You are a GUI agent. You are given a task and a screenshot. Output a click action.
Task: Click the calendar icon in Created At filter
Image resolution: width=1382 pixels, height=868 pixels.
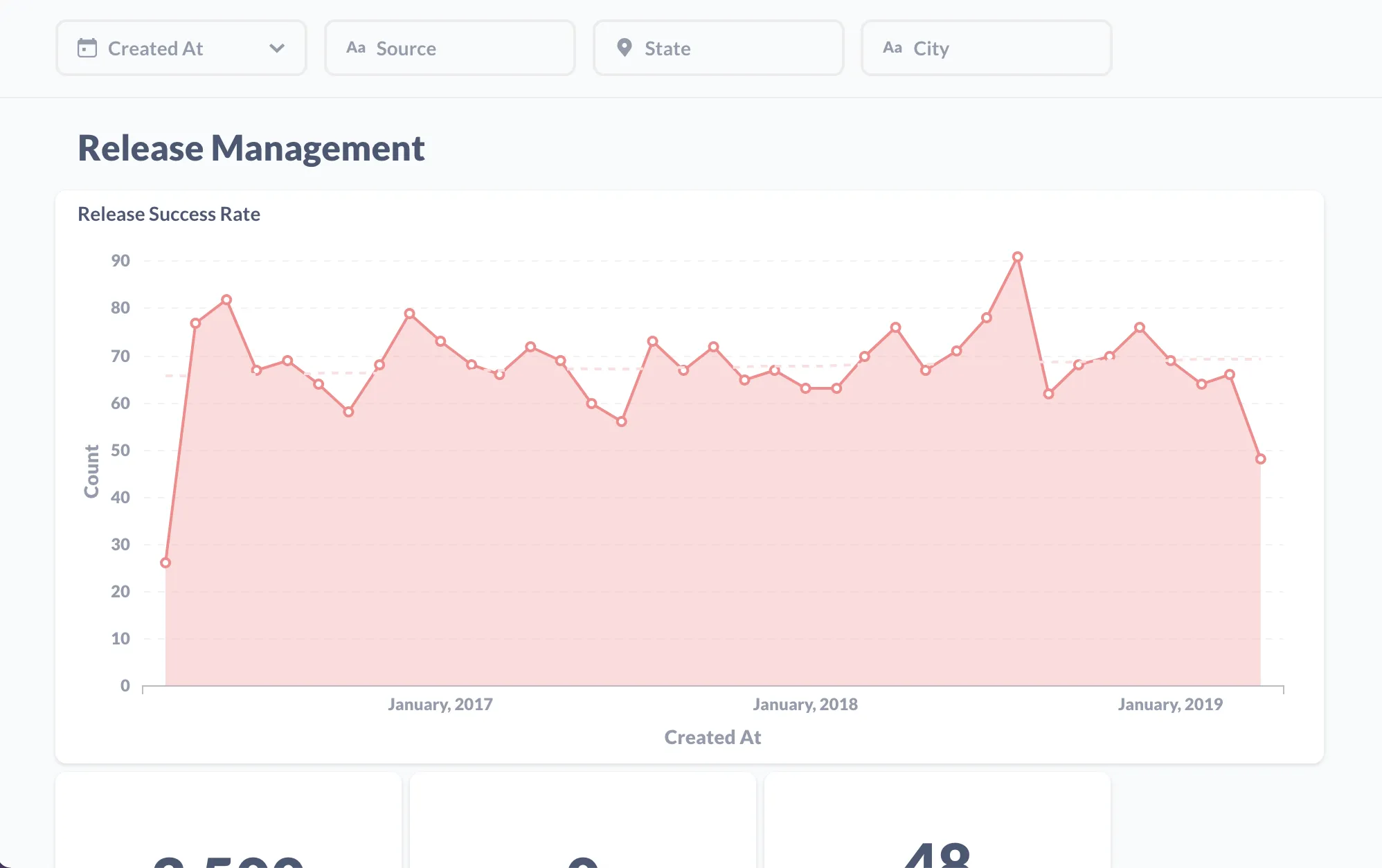pos(87,48)
